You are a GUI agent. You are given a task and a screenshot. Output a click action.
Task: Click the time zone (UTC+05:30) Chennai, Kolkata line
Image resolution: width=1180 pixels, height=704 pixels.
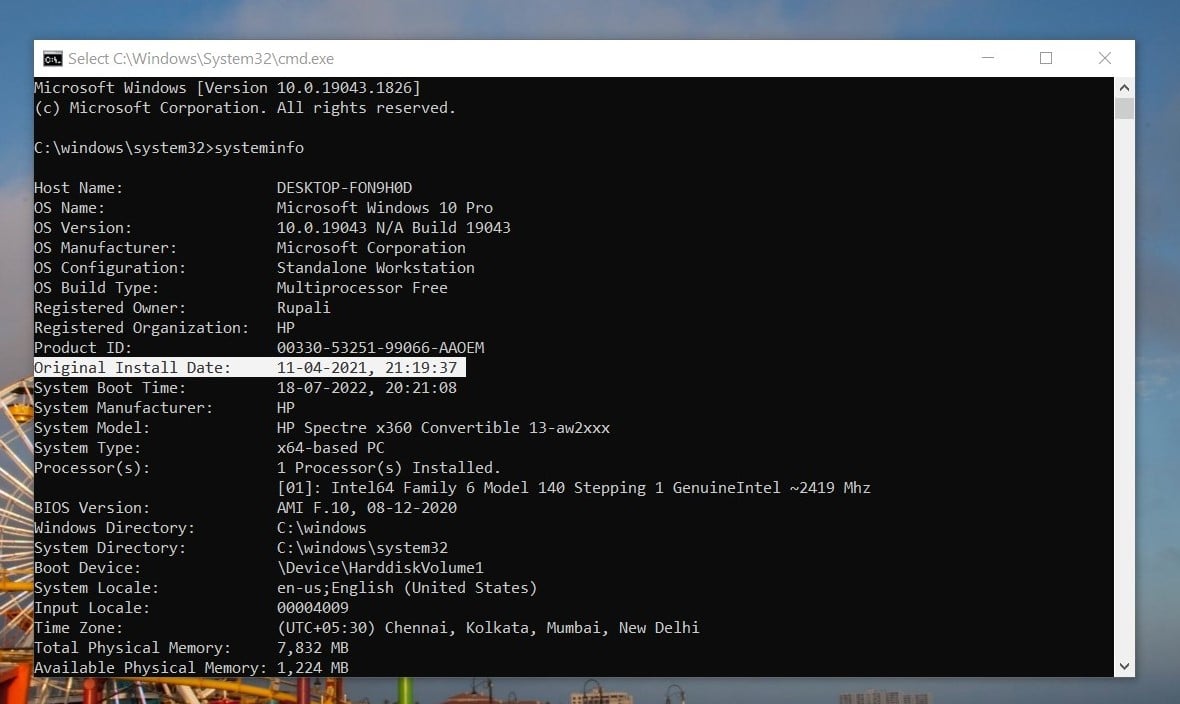coord(488,628)
